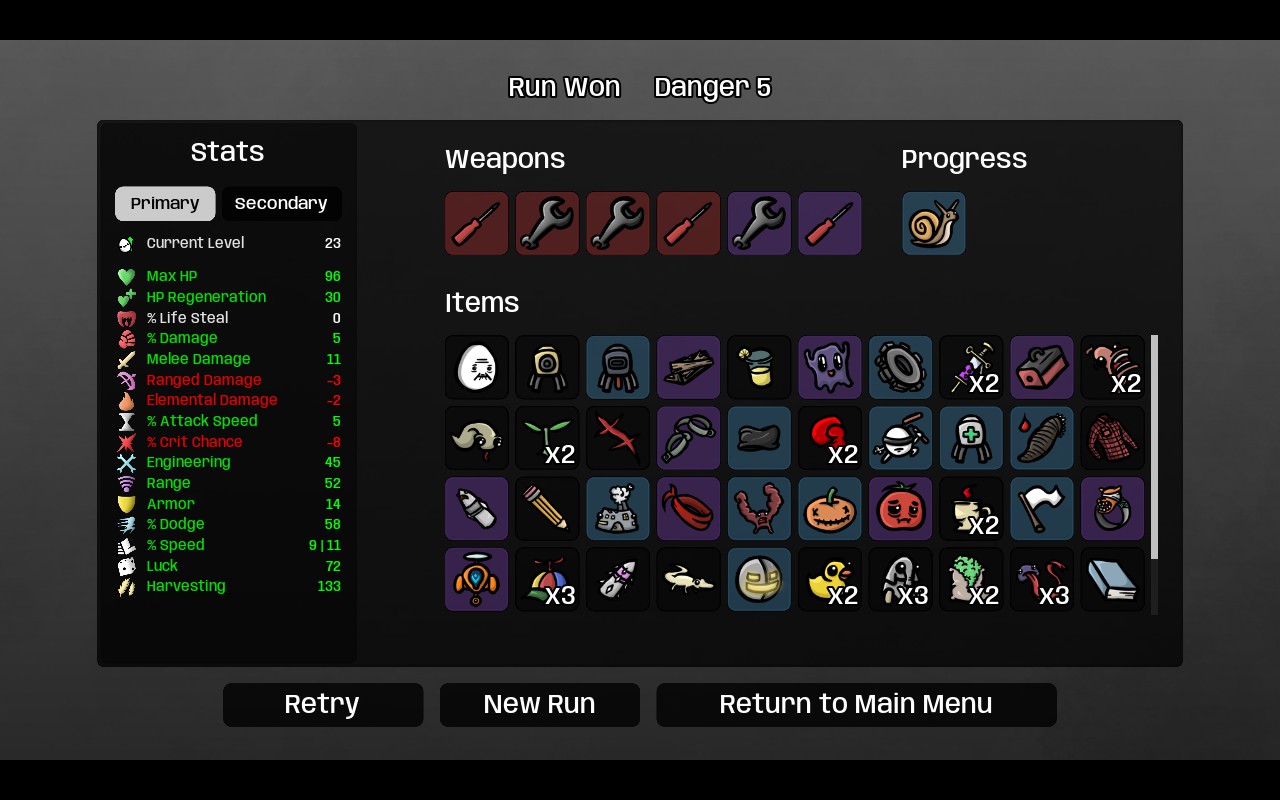This screenshot has width=1280, height=800.
Task: Select the propeller beanie hat item
Action: pos(547,580)
